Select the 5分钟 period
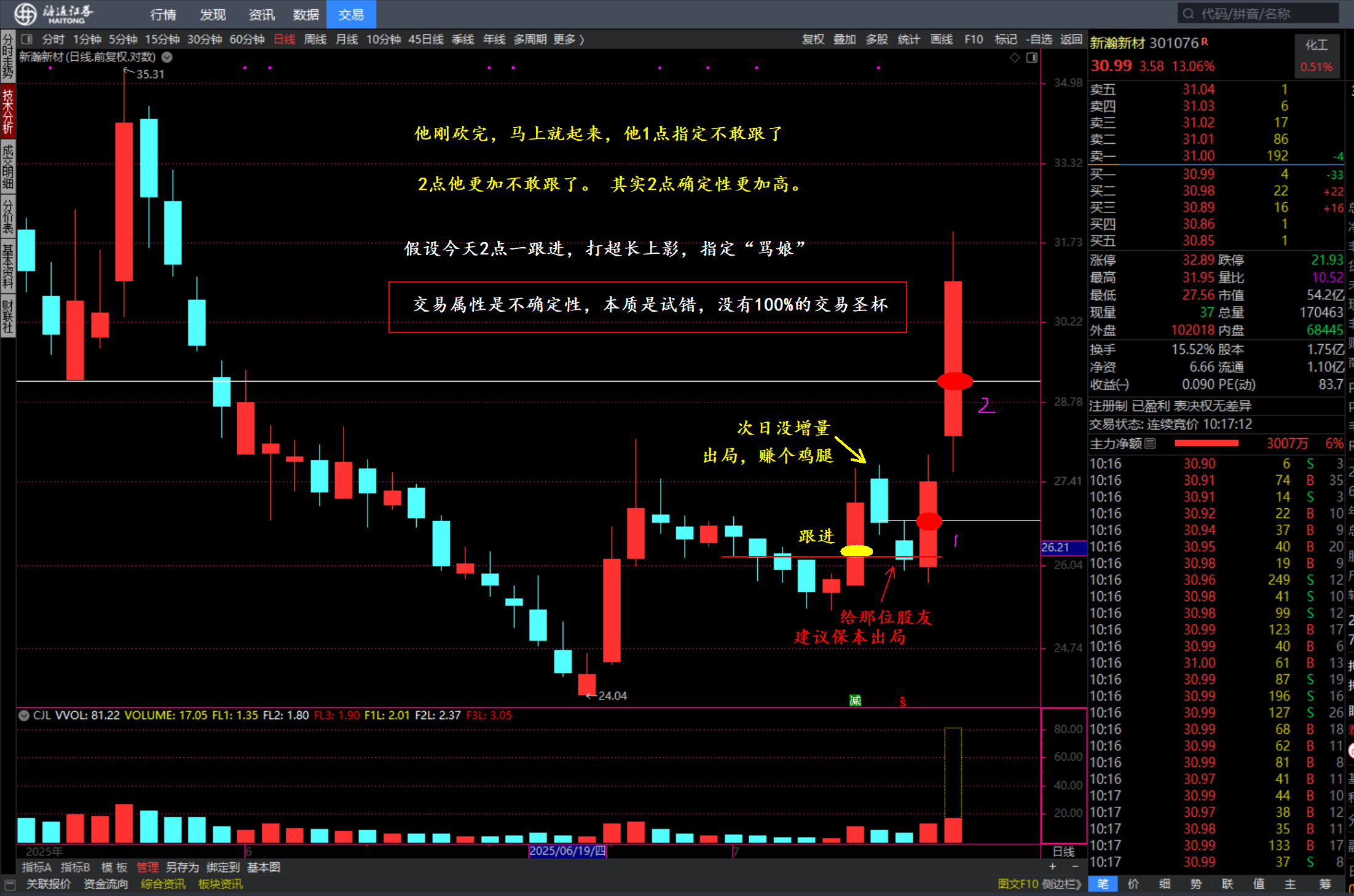Viewport: 1354px width, 896px height. coord(124,39)
